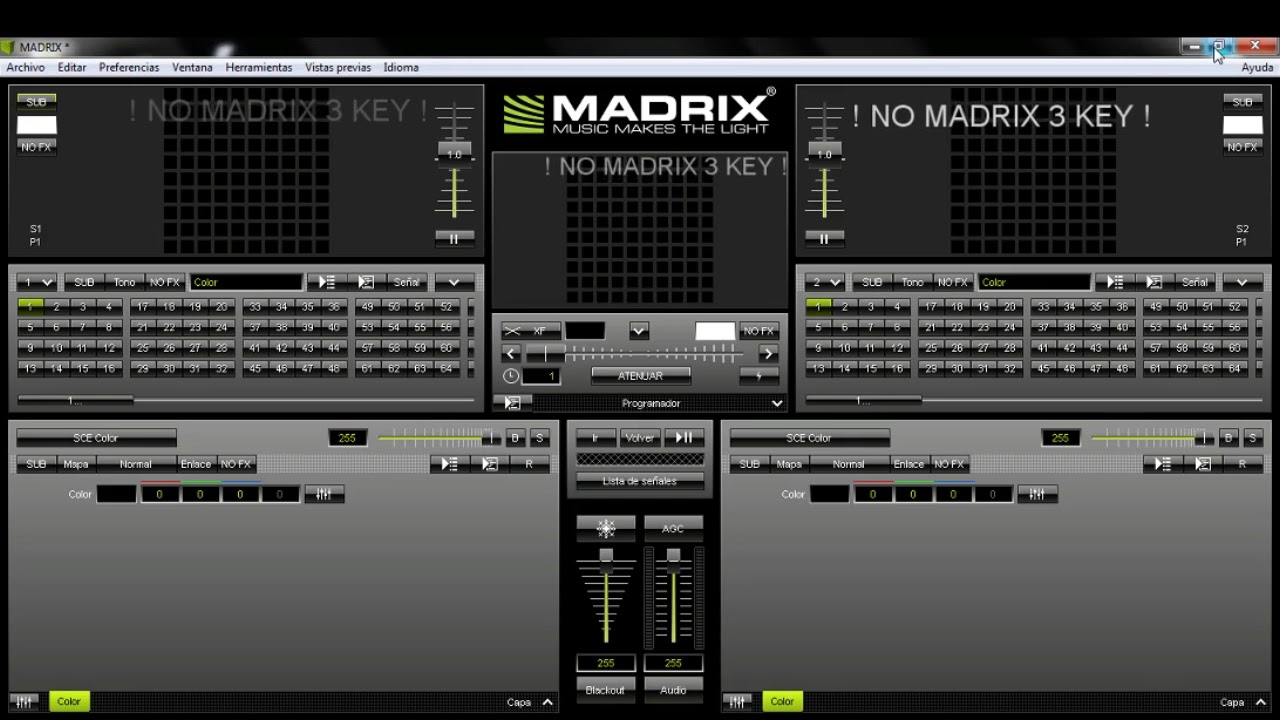Open right storage chaser list icon

coord(1114,282)
